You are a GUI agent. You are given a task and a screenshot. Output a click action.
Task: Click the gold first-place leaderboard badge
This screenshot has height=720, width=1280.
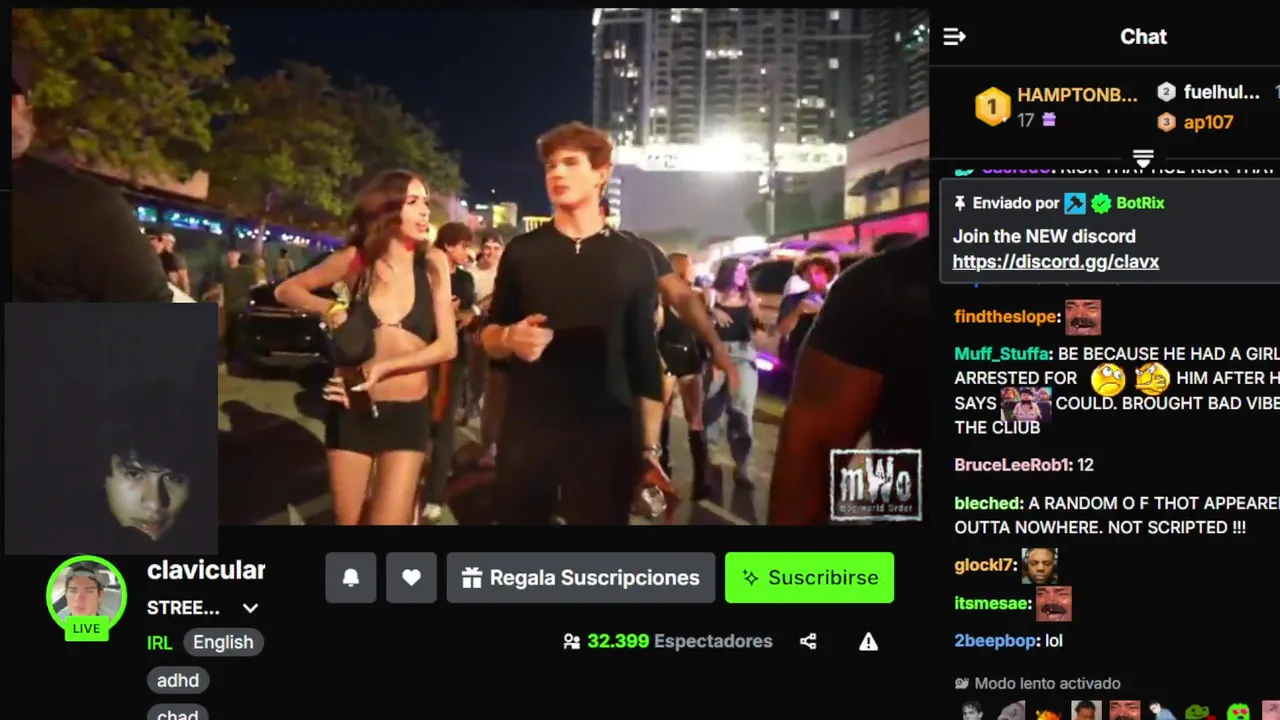992,107
